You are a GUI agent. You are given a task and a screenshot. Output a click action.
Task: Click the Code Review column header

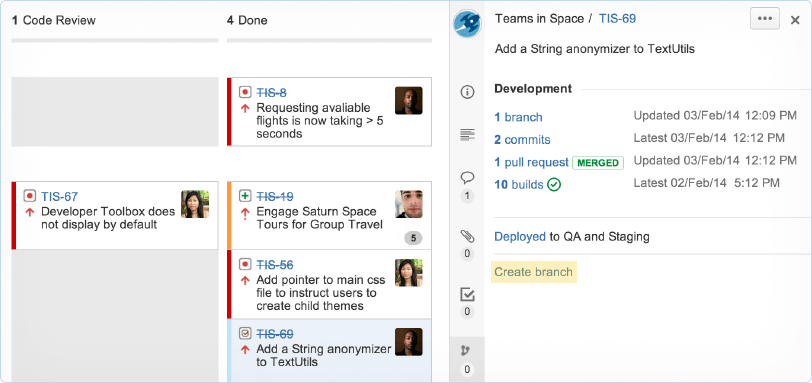point(53,20)
